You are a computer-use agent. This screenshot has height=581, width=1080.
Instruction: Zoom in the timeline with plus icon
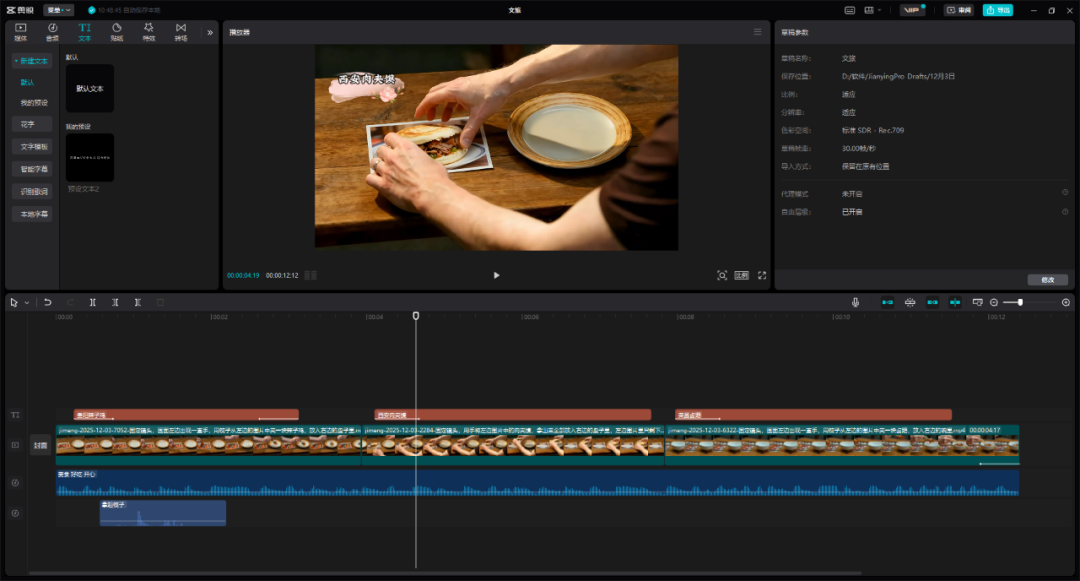click(x=1066, y=302)
